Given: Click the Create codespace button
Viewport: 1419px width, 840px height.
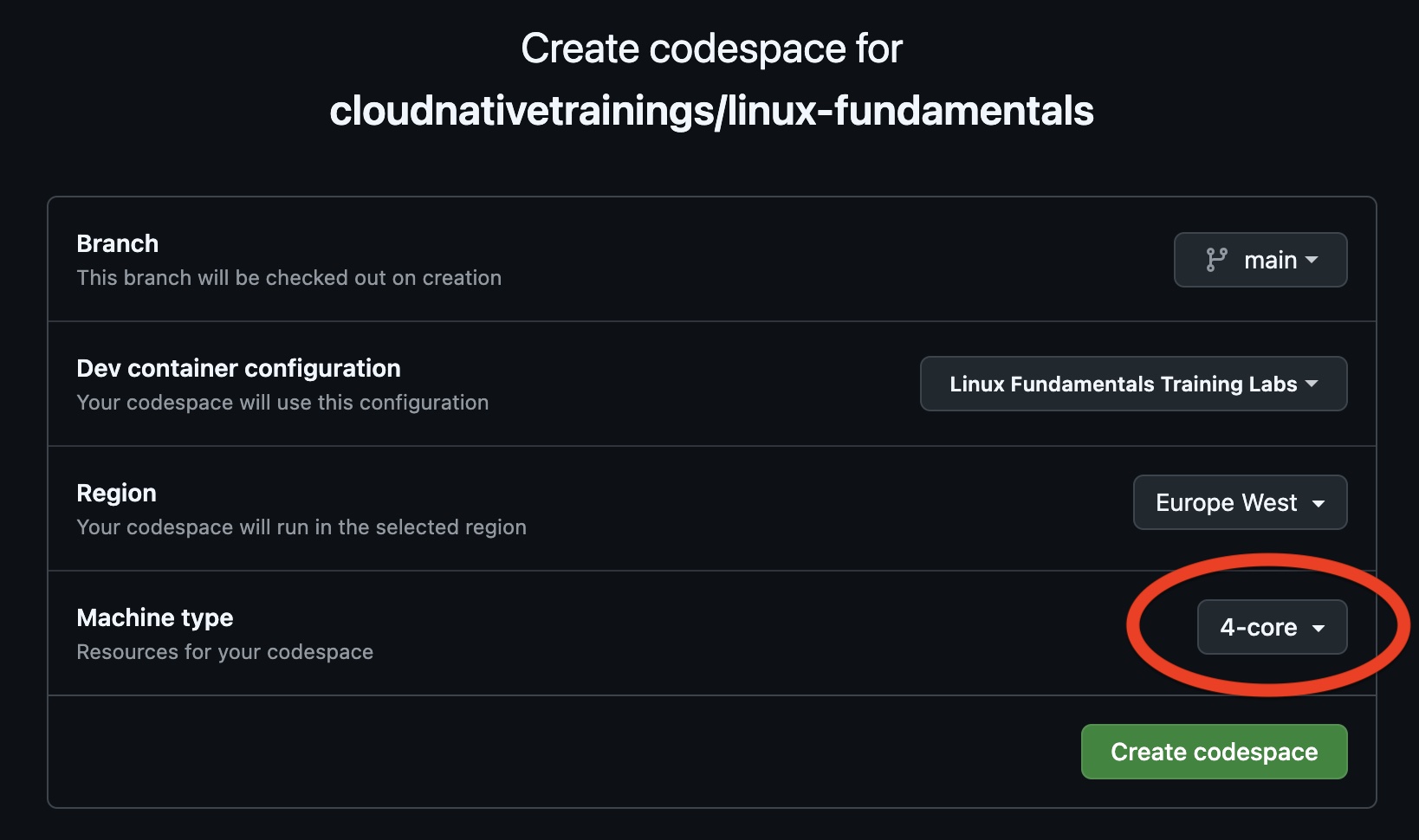Looking at the screenshot, I should 1214,752.
